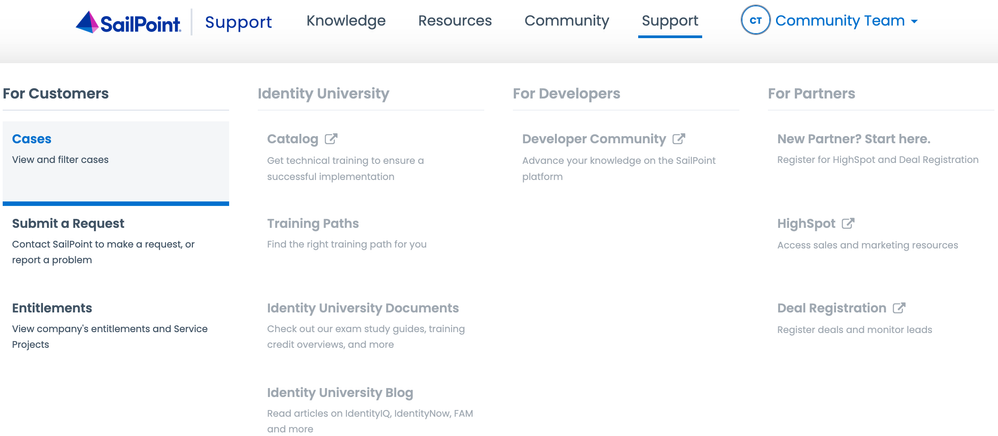Click external link icon beside Deal Registration
This screenshot has width=998, height=436.
pos(899,308)
